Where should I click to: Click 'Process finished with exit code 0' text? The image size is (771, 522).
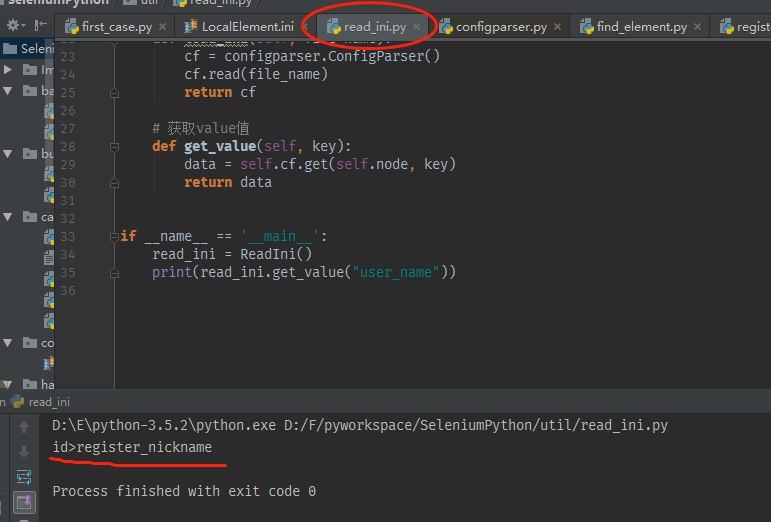pos(184,491)
